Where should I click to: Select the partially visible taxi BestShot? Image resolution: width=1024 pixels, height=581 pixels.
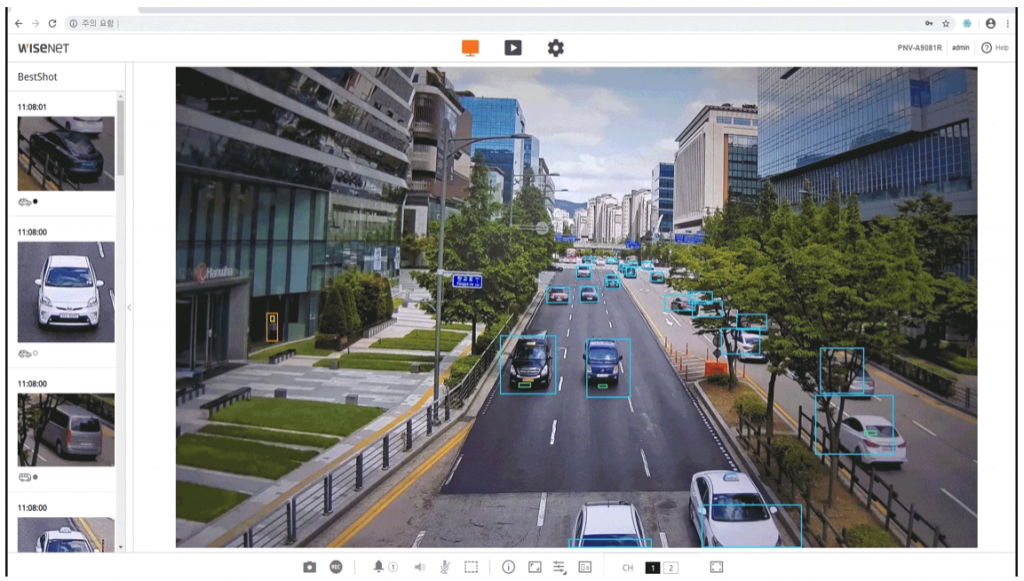[66, 535]
